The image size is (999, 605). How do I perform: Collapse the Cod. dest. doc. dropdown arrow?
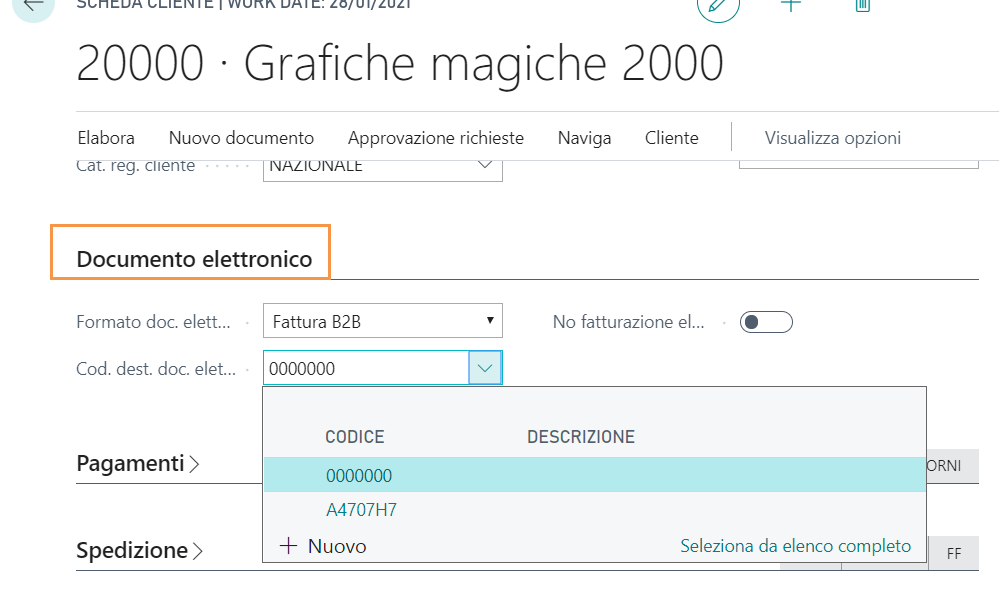tap(485, 368)
